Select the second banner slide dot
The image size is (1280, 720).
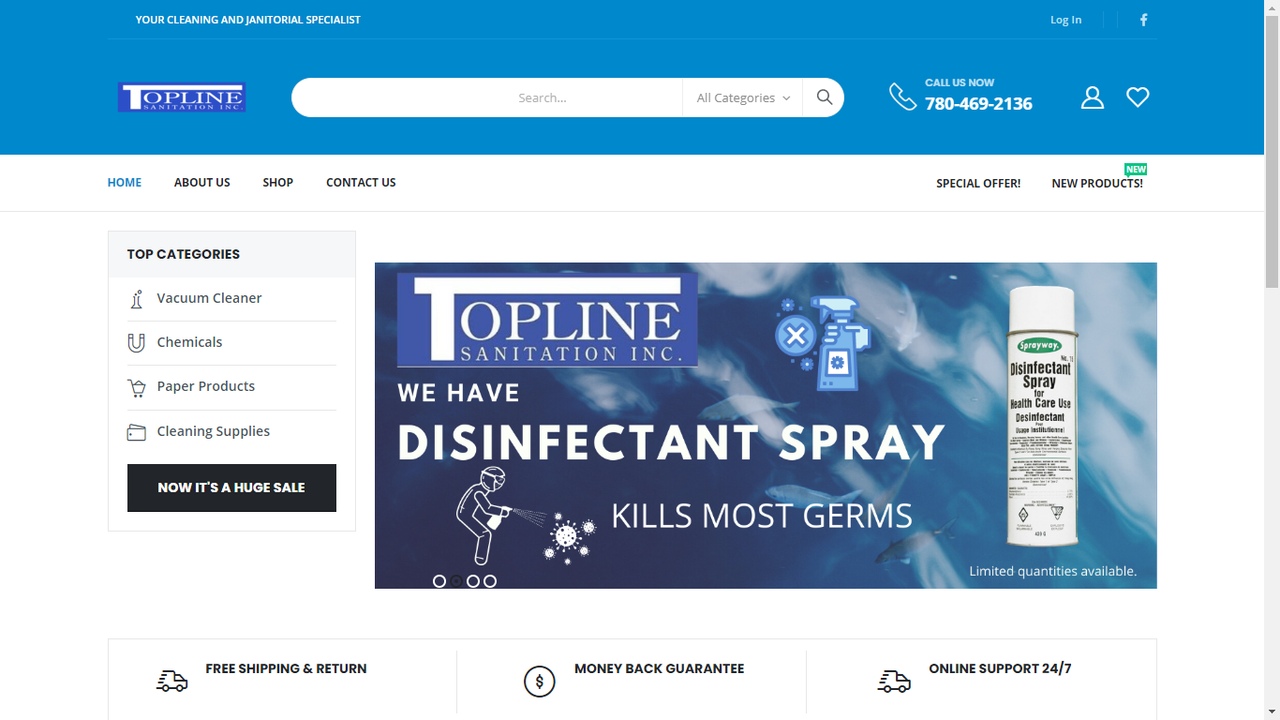(x=456, y=581)
